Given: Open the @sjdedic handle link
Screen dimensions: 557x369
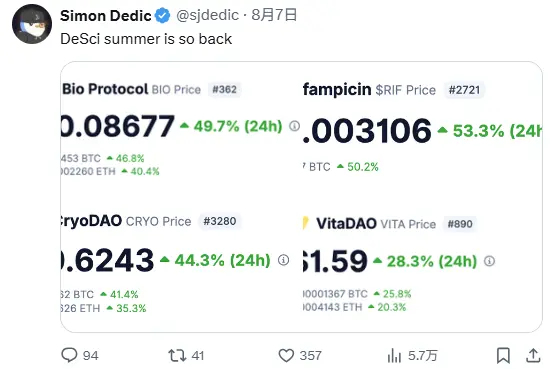Looking at the screenshot, I should (x=208, y=15).
